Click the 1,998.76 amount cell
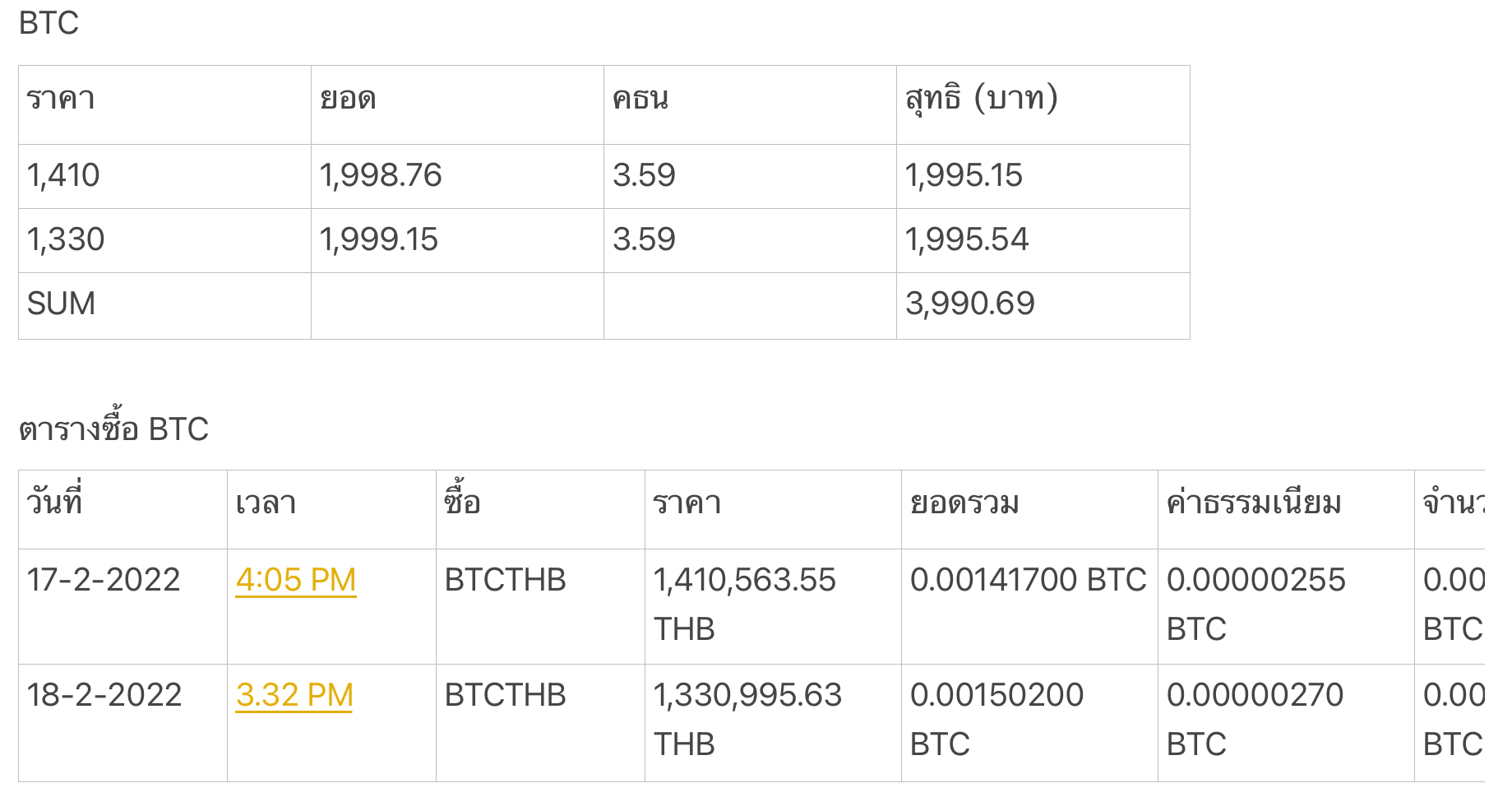 [x=457, y=176]
